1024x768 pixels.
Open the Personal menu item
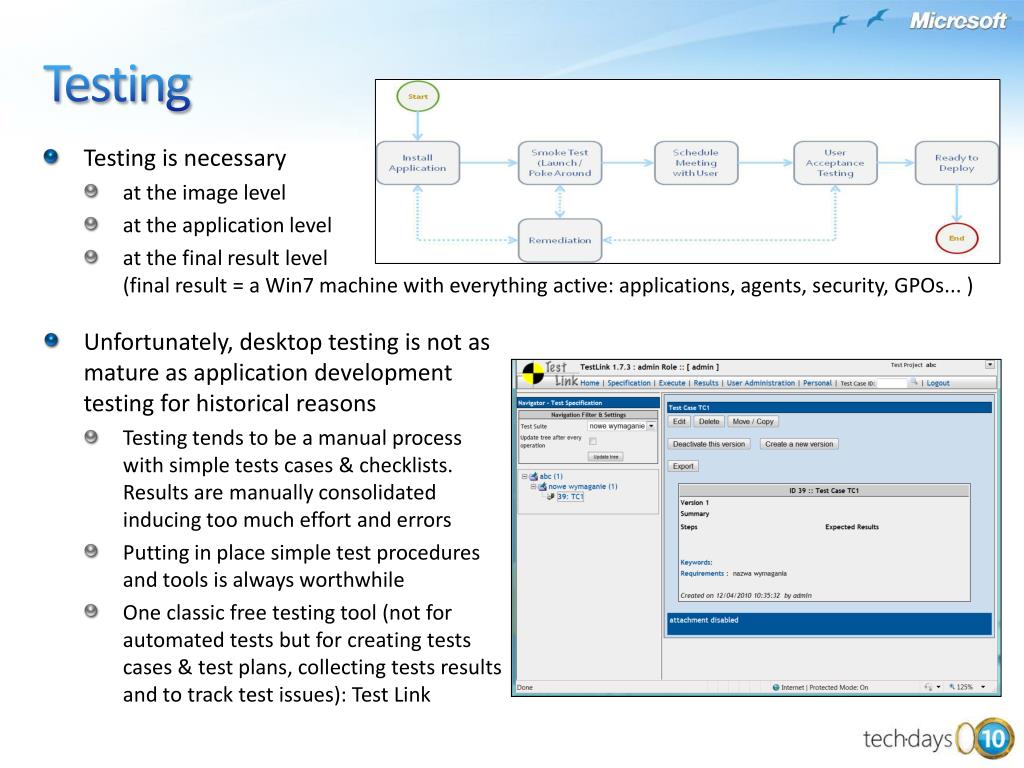818,383
